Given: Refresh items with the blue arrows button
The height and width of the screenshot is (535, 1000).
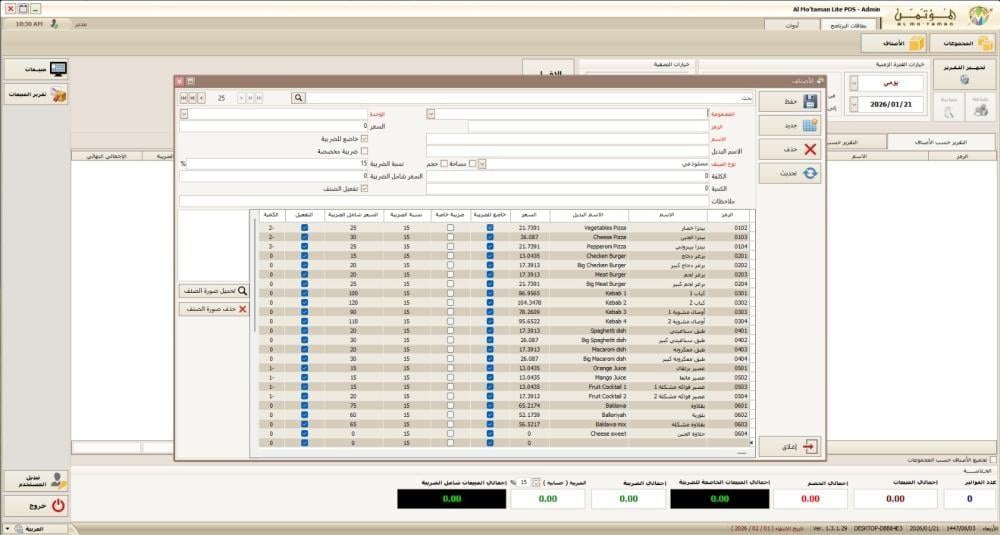Looking at the screenshot, I should 790,173.
